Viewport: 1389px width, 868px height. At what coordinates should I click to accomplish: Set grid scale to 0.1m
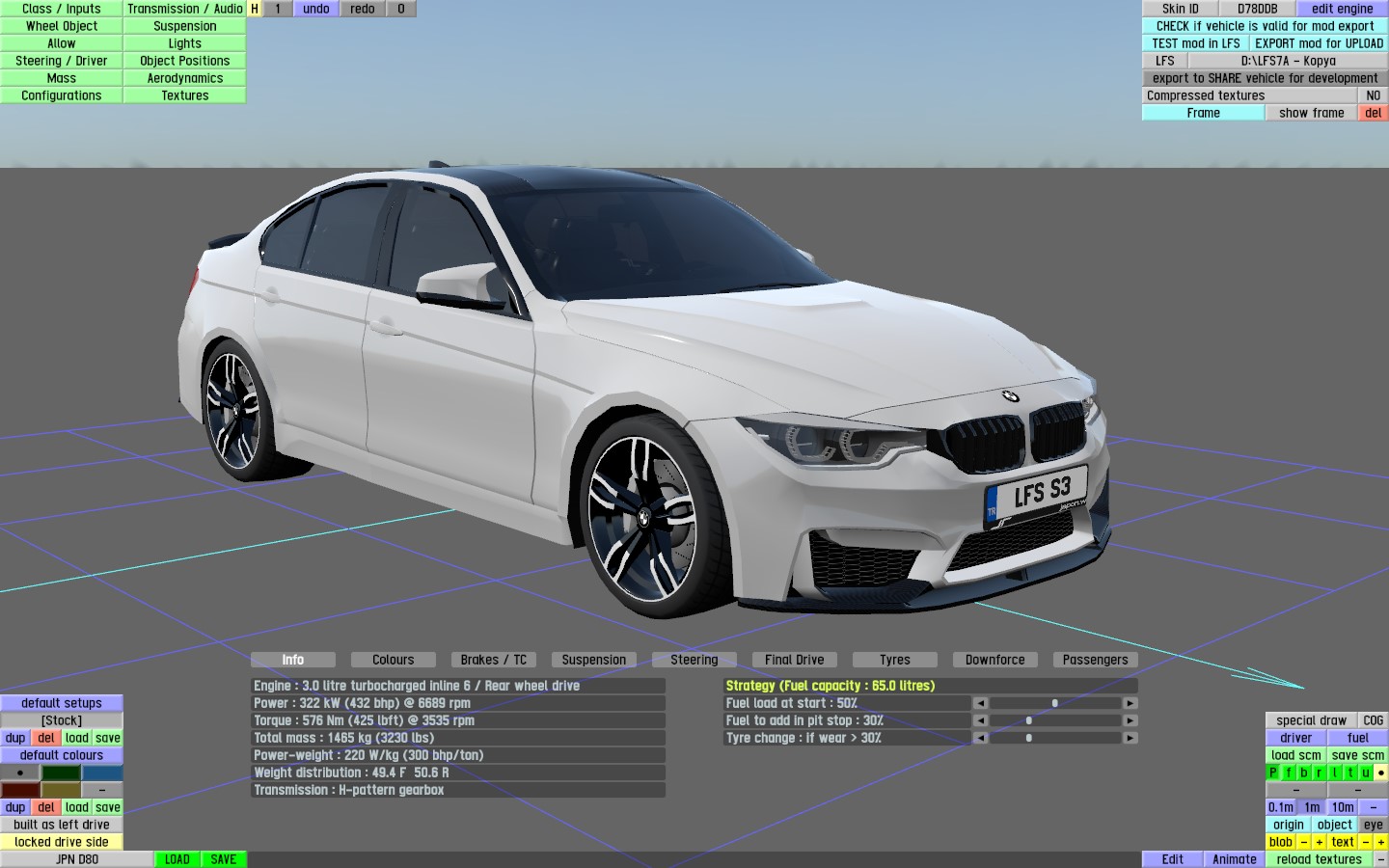1281,807
